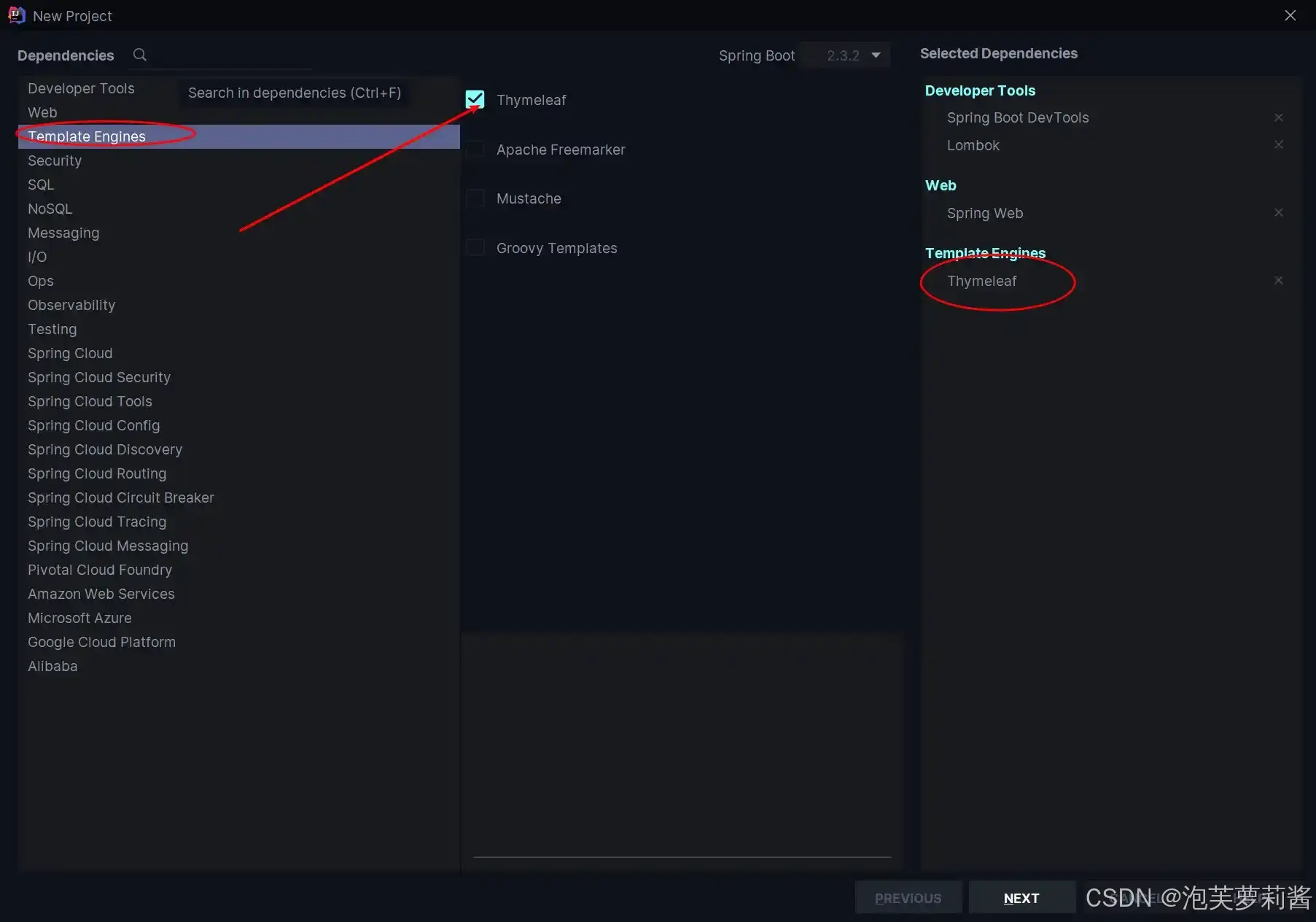The width and height of the screenshot is (1316, 922).
Task: Remove Thymeleaf from selected dependencies
Action: tap(1278, 280)
